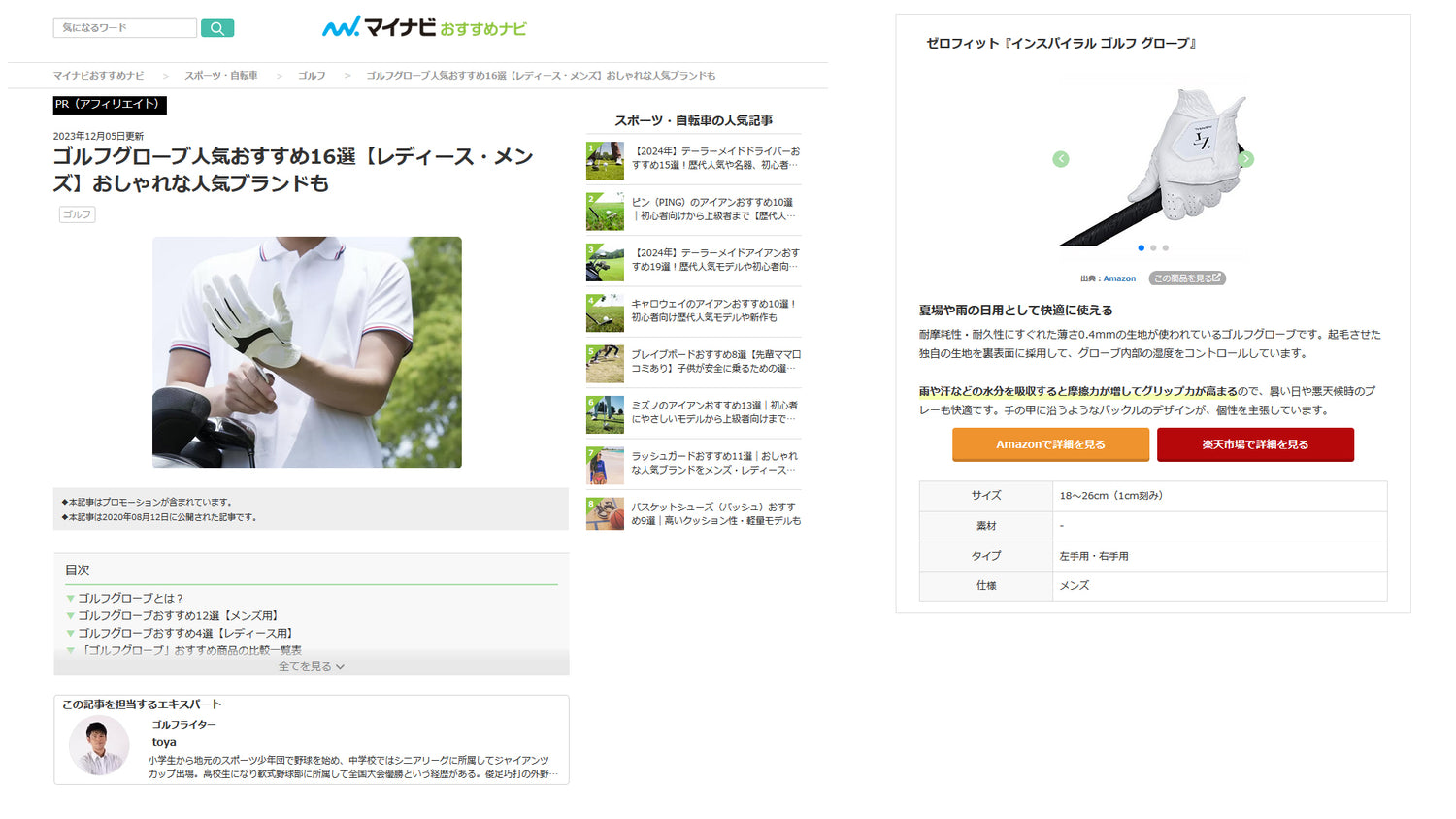
Task: Jump to ゴルフグローブおすすめ4選 レディース用 section
Action: tap(185, 633)
